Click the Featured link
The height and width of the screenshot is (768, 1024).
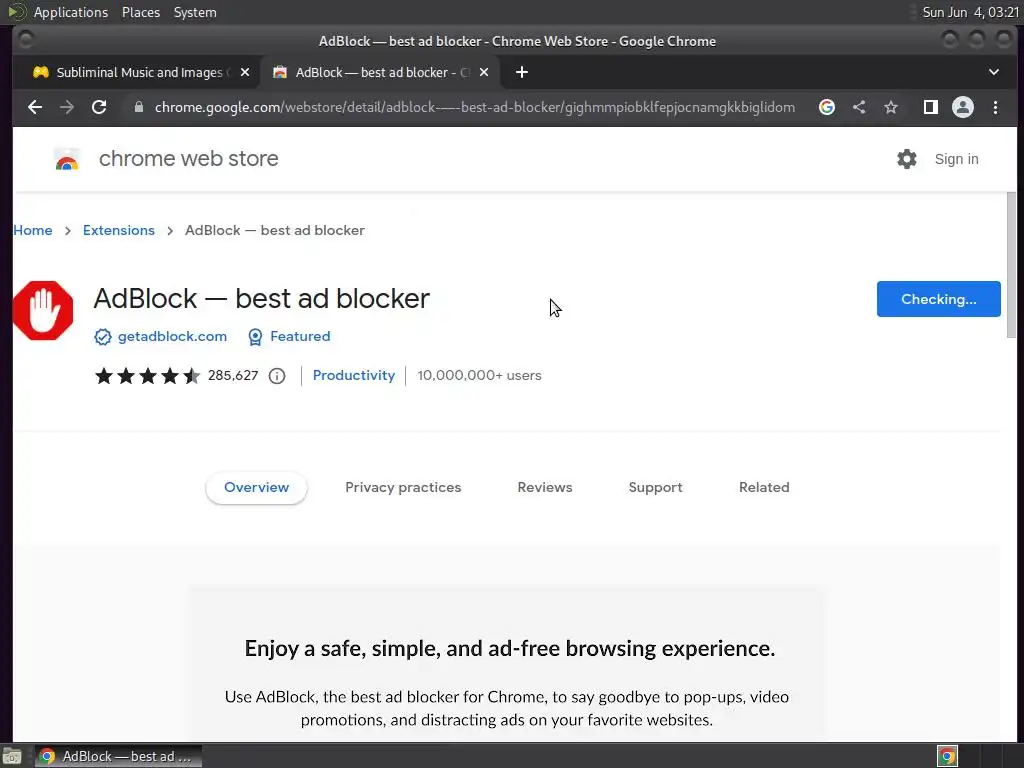coord(300,336)
